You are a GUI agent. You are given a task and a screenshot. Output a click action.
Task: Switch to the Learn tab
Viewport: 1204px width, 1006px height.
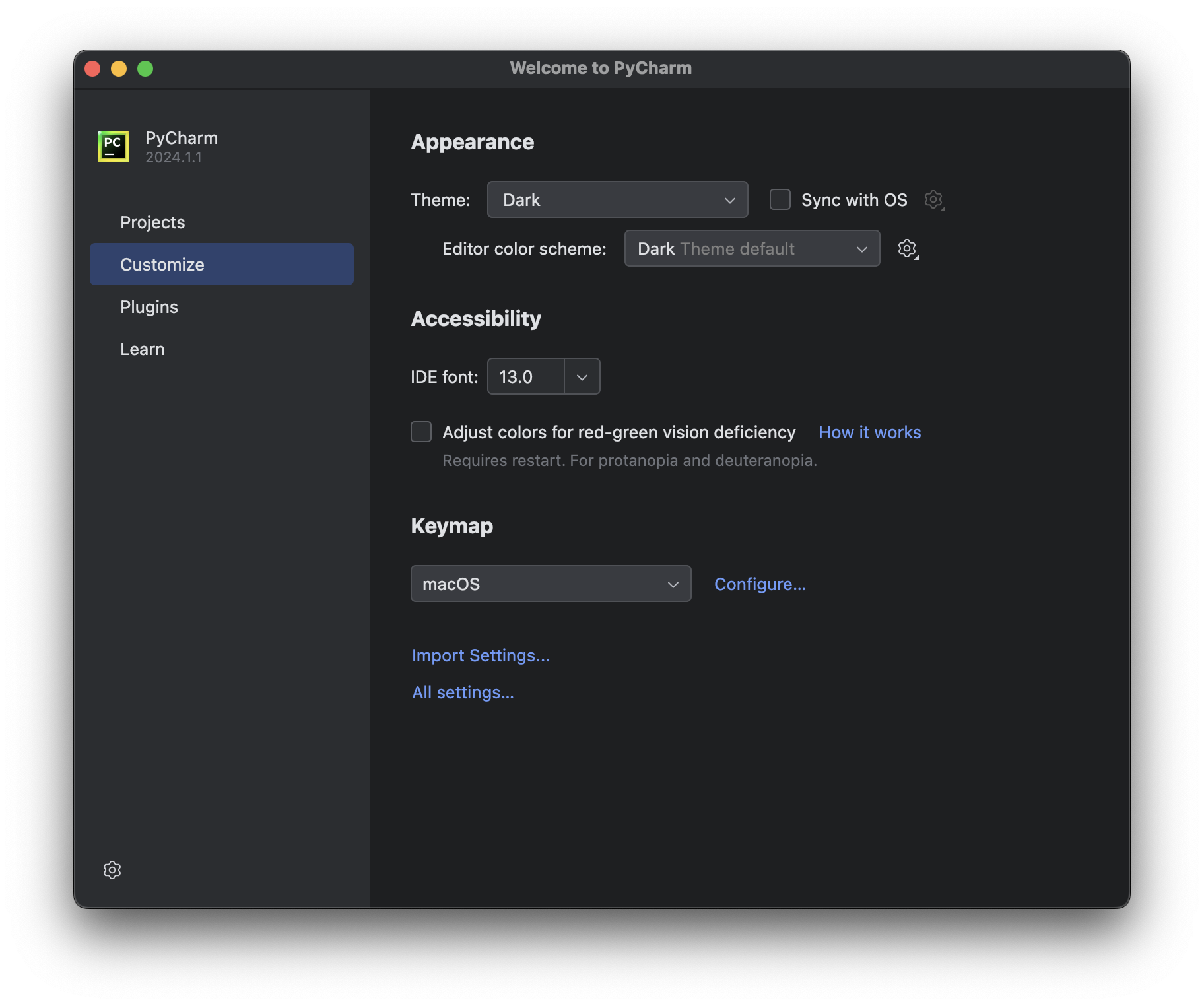pyautogui.click(x=221, y=349)
